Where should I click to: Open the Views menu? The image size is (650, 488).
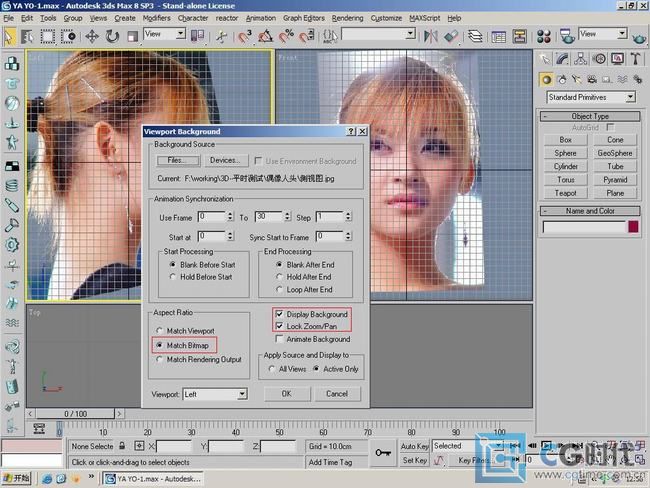coord(98,18)
